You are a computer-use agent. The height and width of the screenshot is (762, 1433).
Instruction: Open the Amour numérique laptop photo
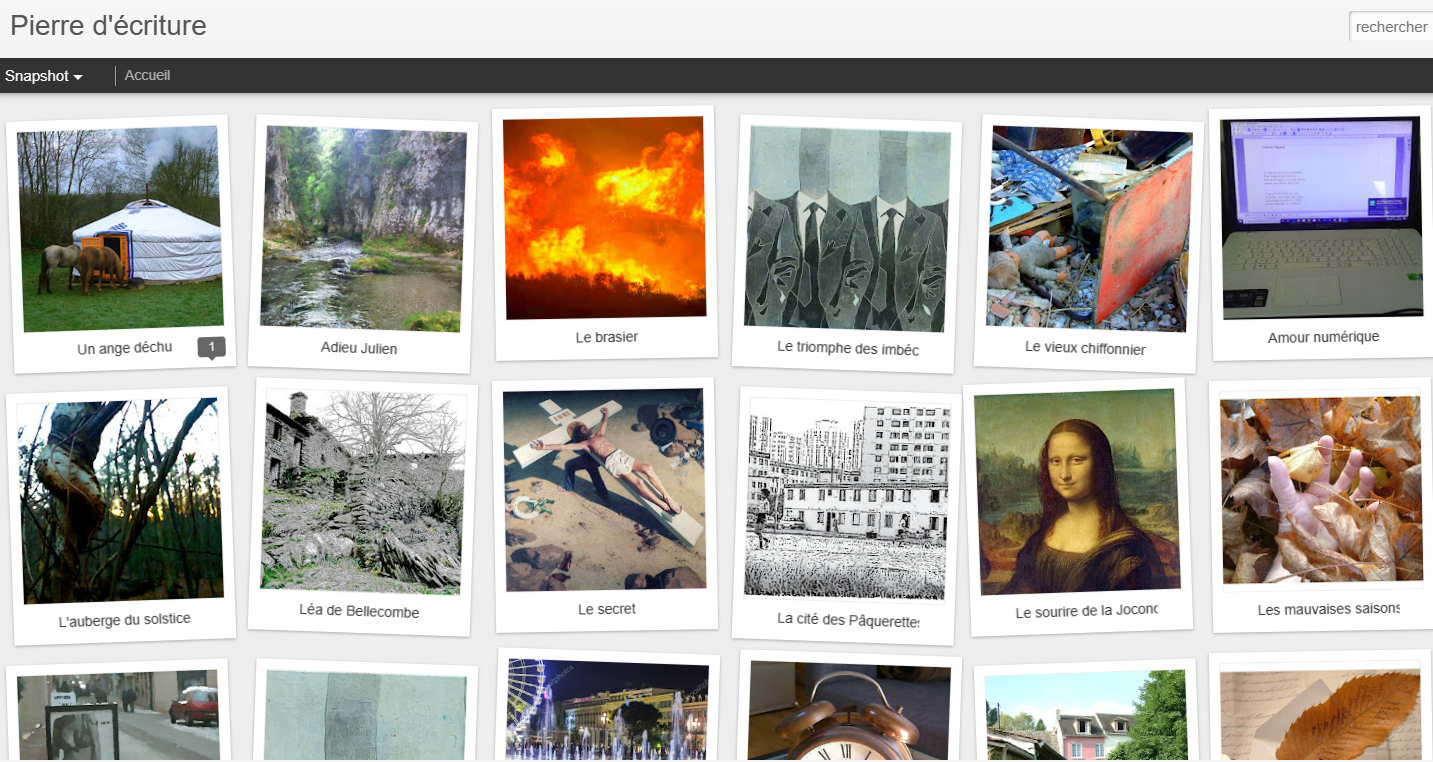1322,217
